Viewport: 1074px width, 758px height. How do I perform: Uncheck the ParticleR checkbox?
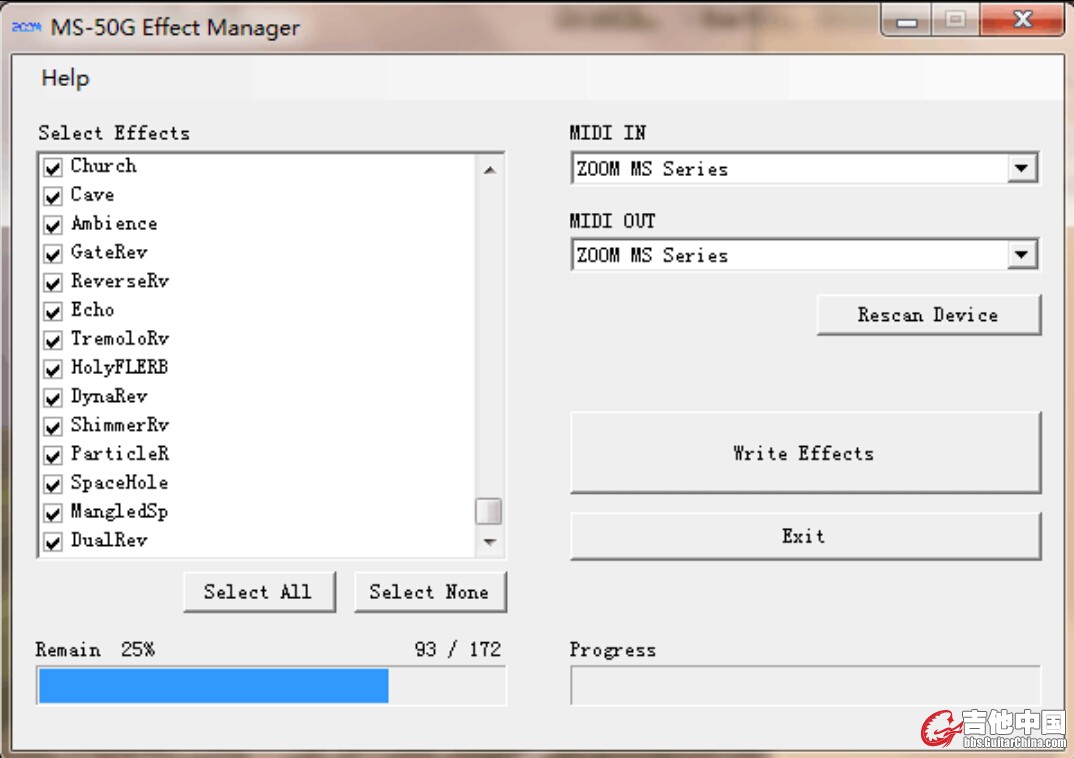click(53, 455)
